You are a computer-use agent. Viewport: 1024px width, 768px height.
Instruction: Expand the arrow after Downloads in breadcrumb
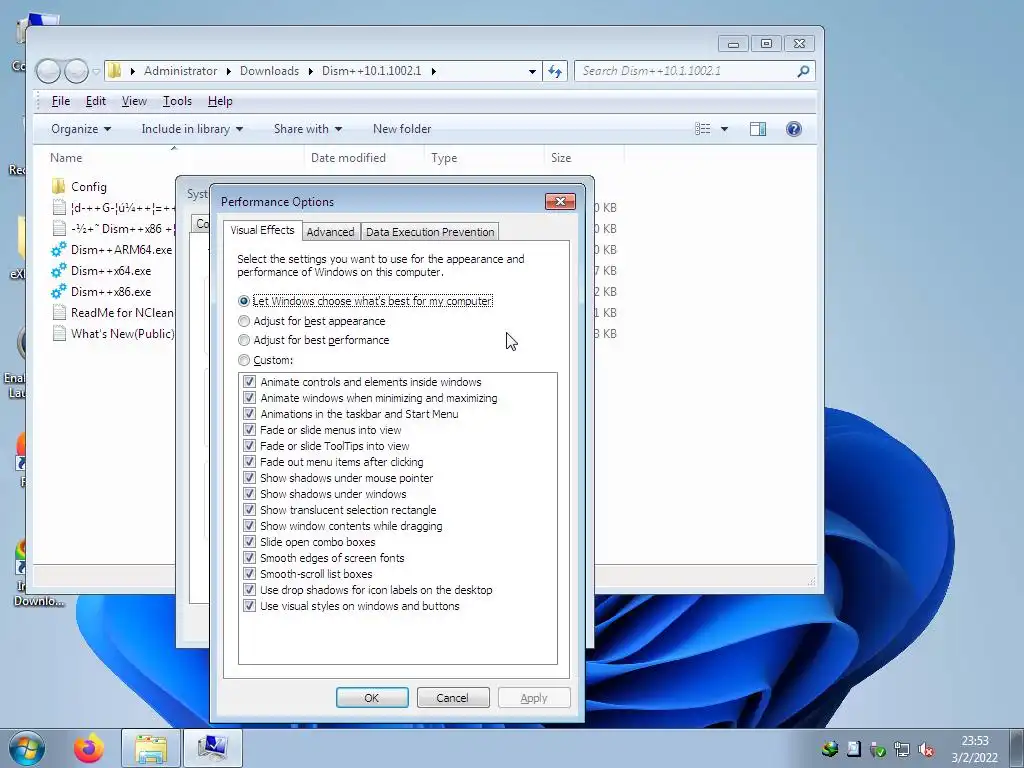310,71
